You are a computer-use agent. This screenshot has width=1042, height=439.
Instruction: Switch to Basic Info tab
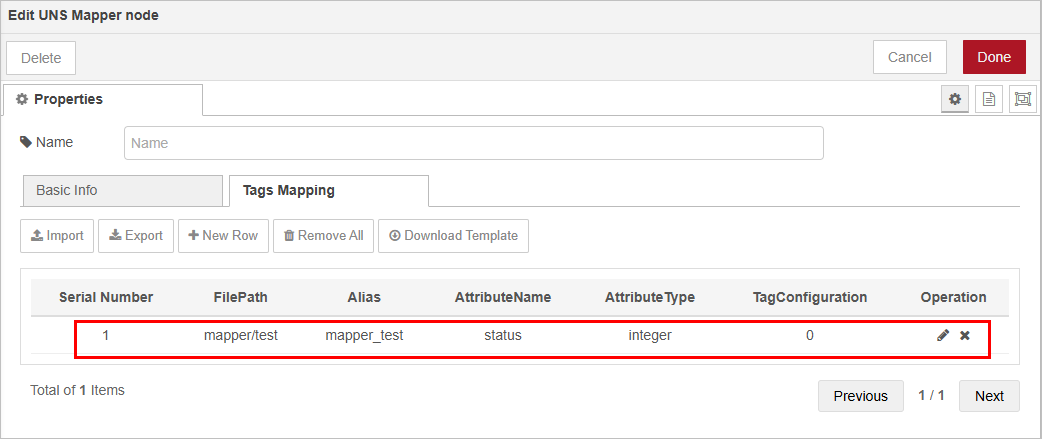[x=120, y=190]
